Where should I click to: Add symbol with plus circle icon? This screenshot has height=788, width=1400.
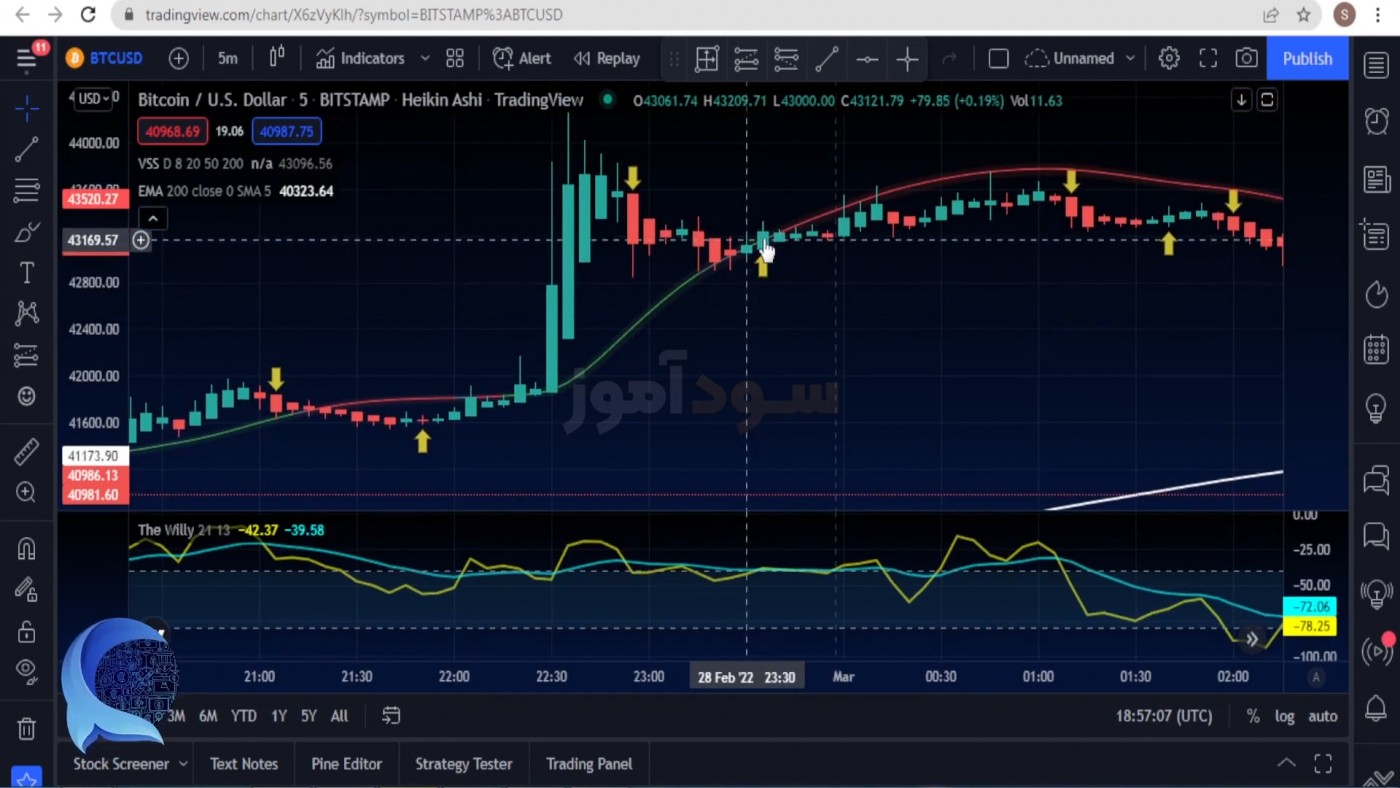pos(178,58)
